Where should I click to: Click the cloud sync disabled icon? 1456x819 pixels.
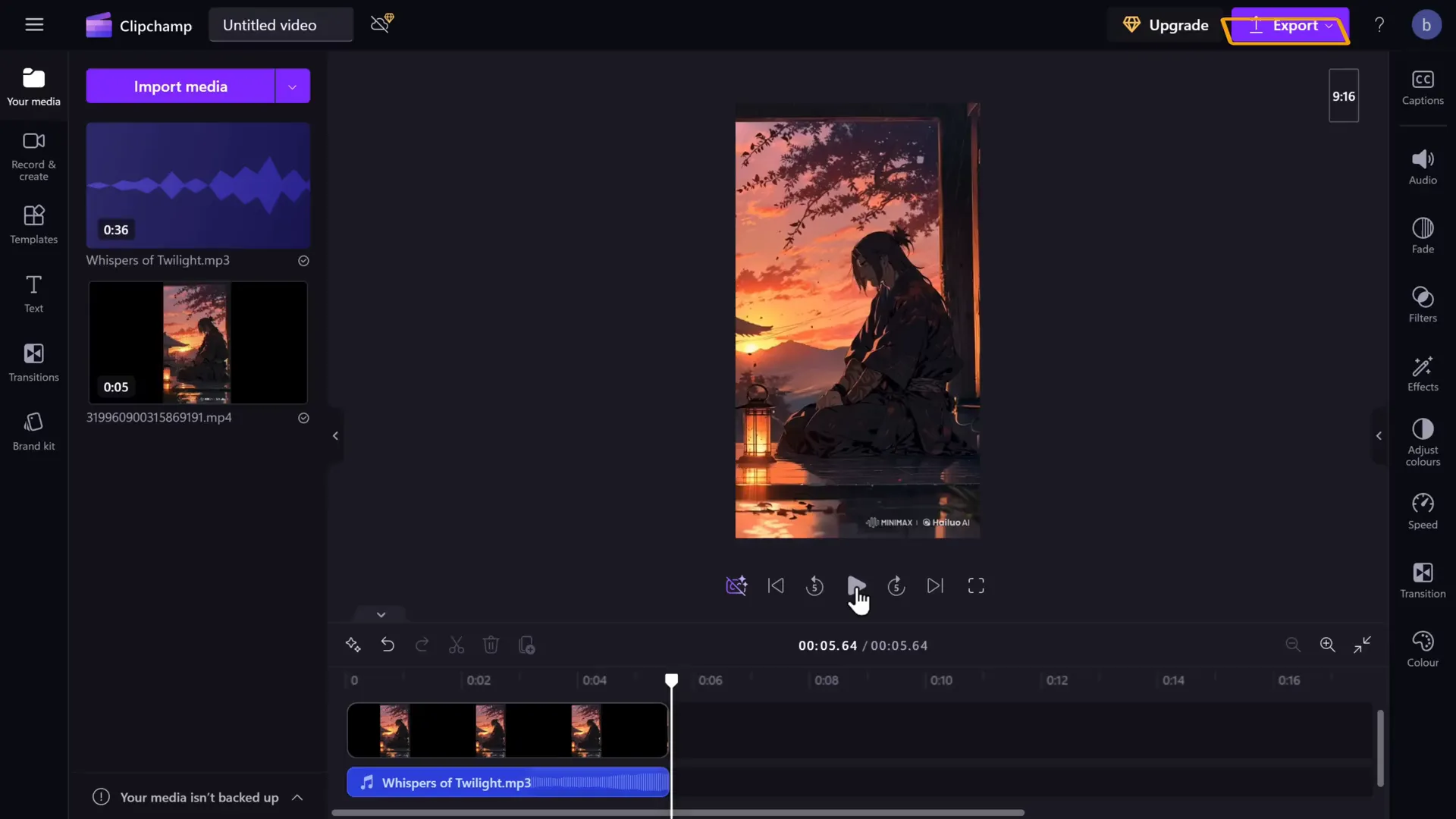coord(381,24)
